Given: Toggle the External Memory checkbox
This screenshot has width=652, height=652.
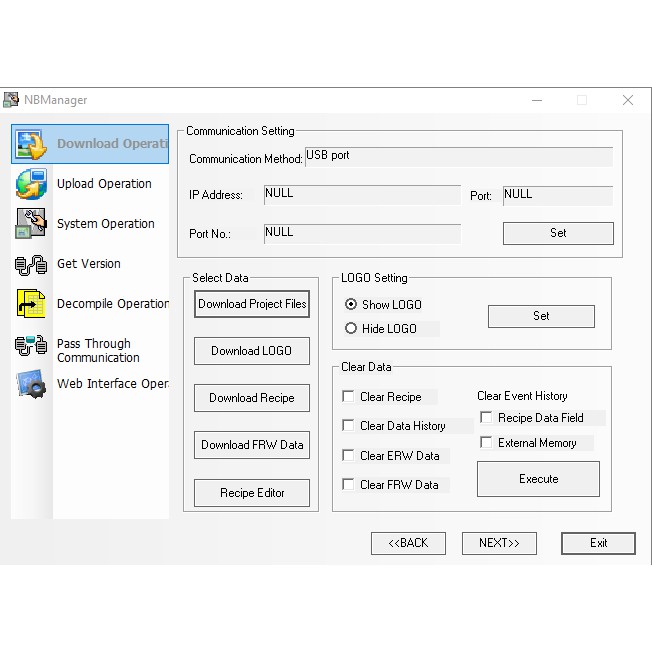Looking at the screenshot, I should coord(486,442).
